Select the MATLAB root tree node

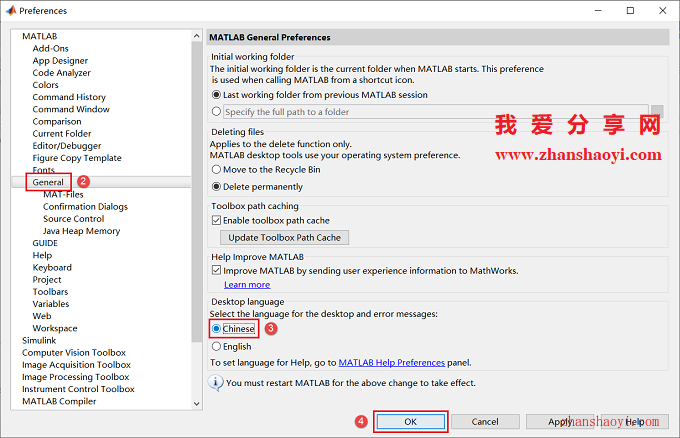pos(39,36)
